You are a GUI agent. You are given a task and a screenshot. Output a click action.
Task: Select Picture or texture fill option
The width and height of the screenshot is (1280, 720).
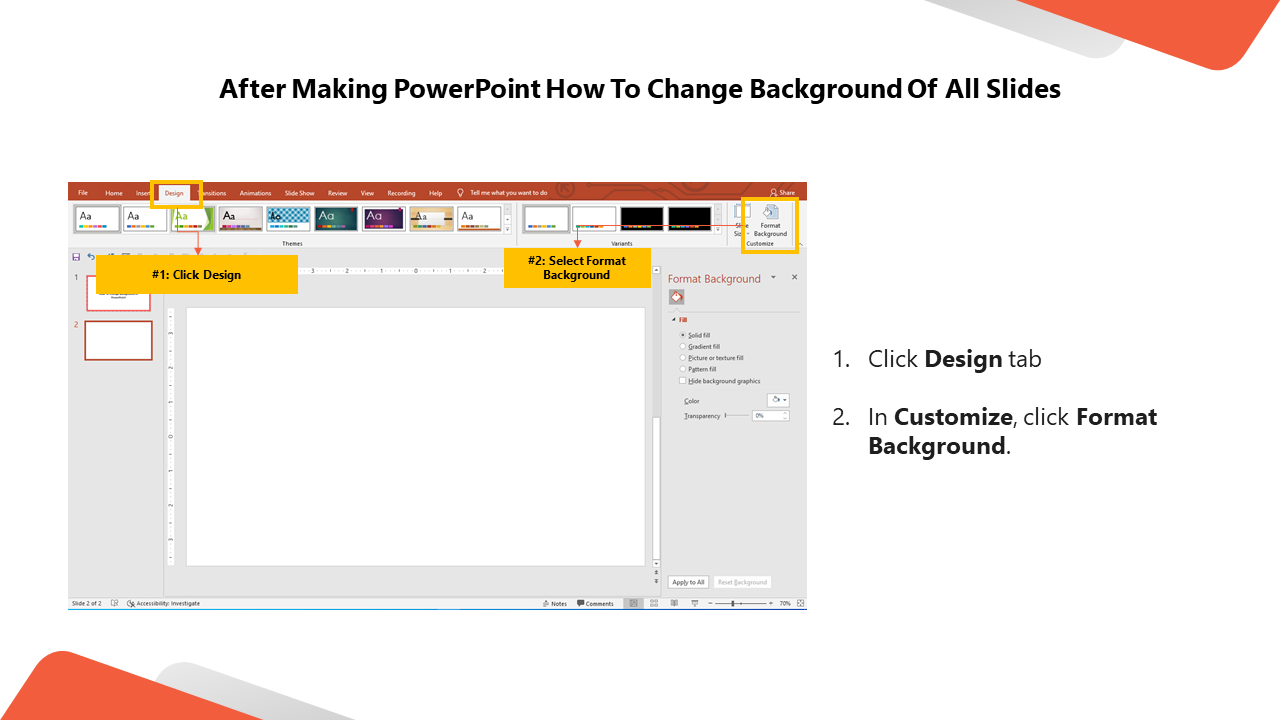tap(683, 357)
